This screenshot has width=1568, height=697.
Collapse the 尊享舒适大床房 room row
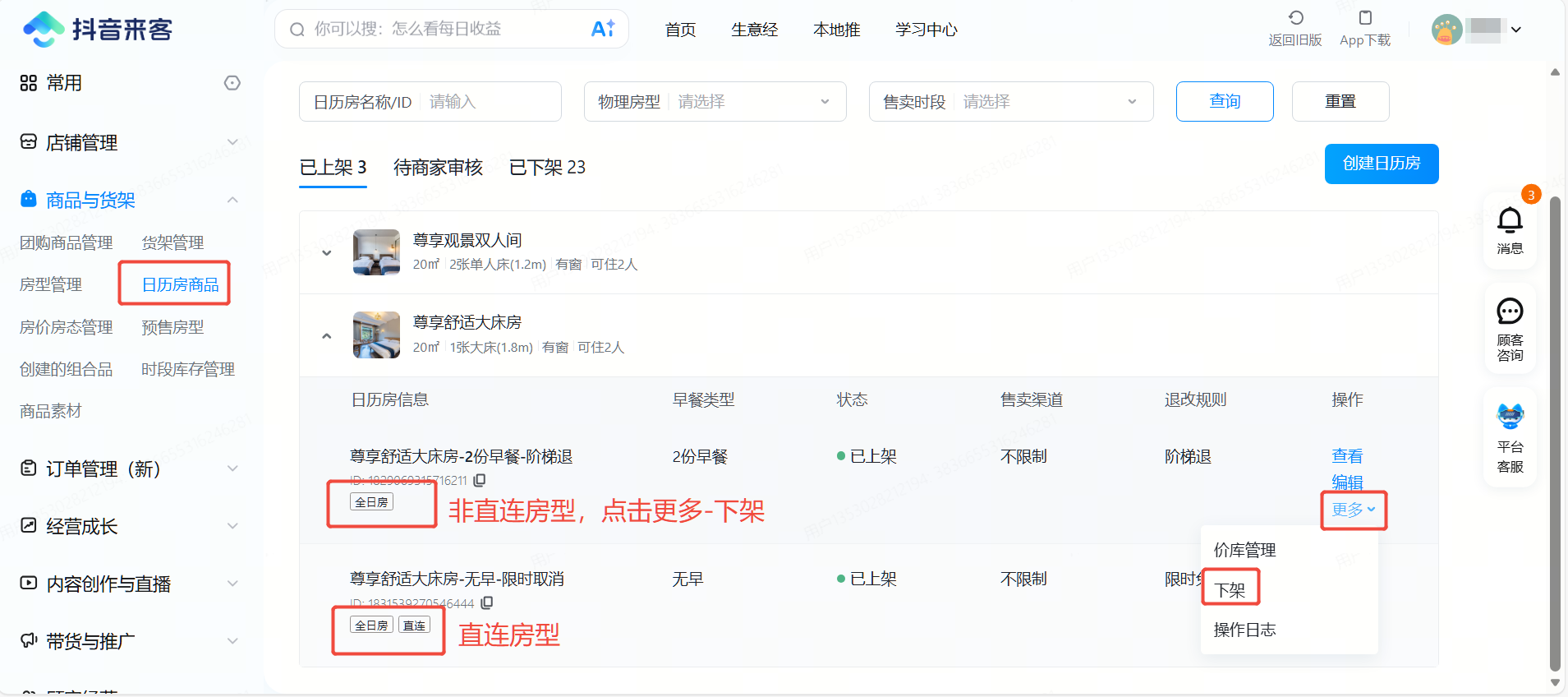click(x=327, y=336)
